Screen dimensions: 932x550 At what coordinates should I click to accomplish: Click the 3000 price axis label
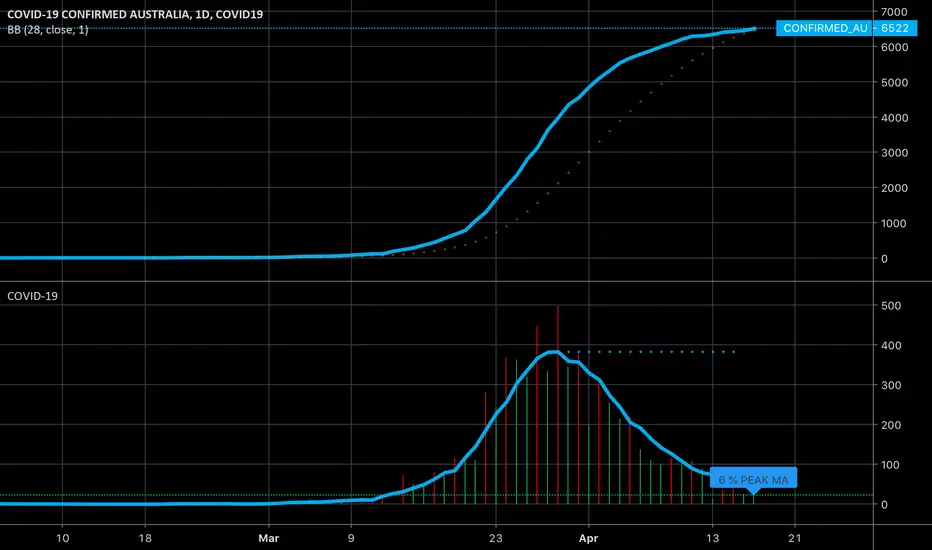895,153
